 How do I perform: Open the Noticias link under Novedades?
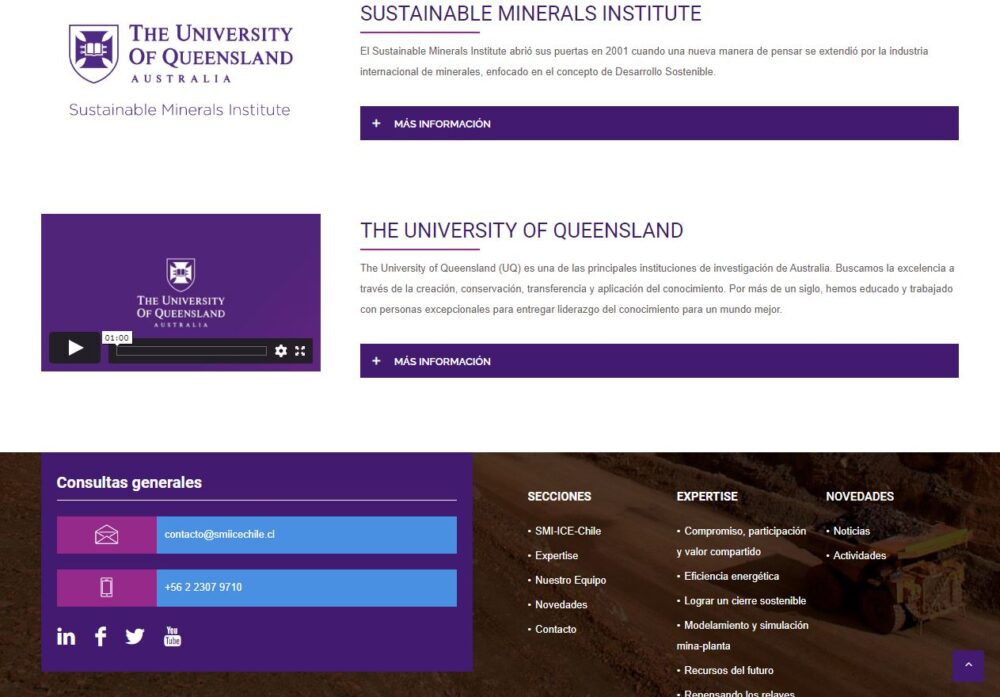851,531
